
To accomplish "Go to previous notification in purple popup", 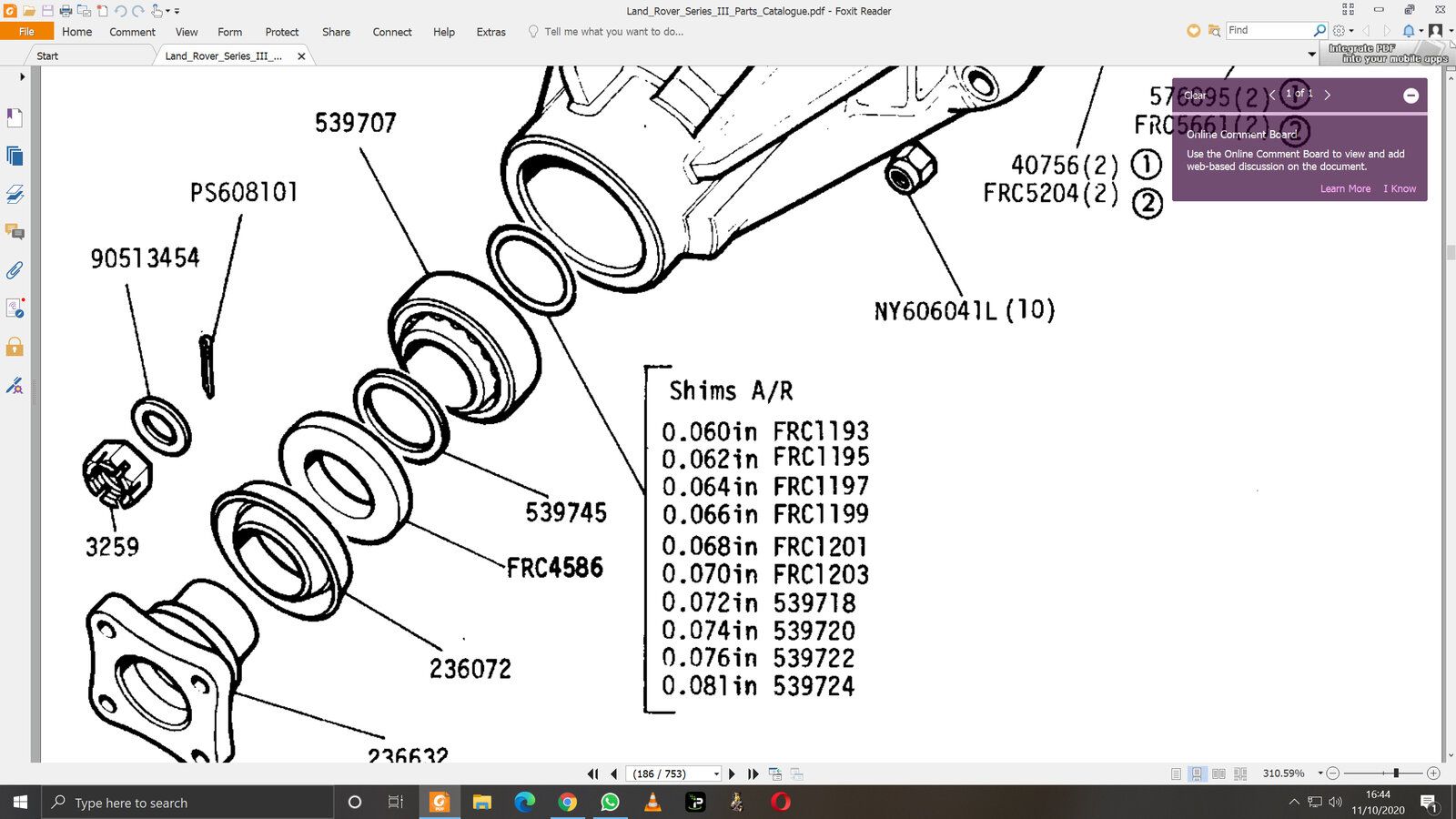I will coord(1272,95).
